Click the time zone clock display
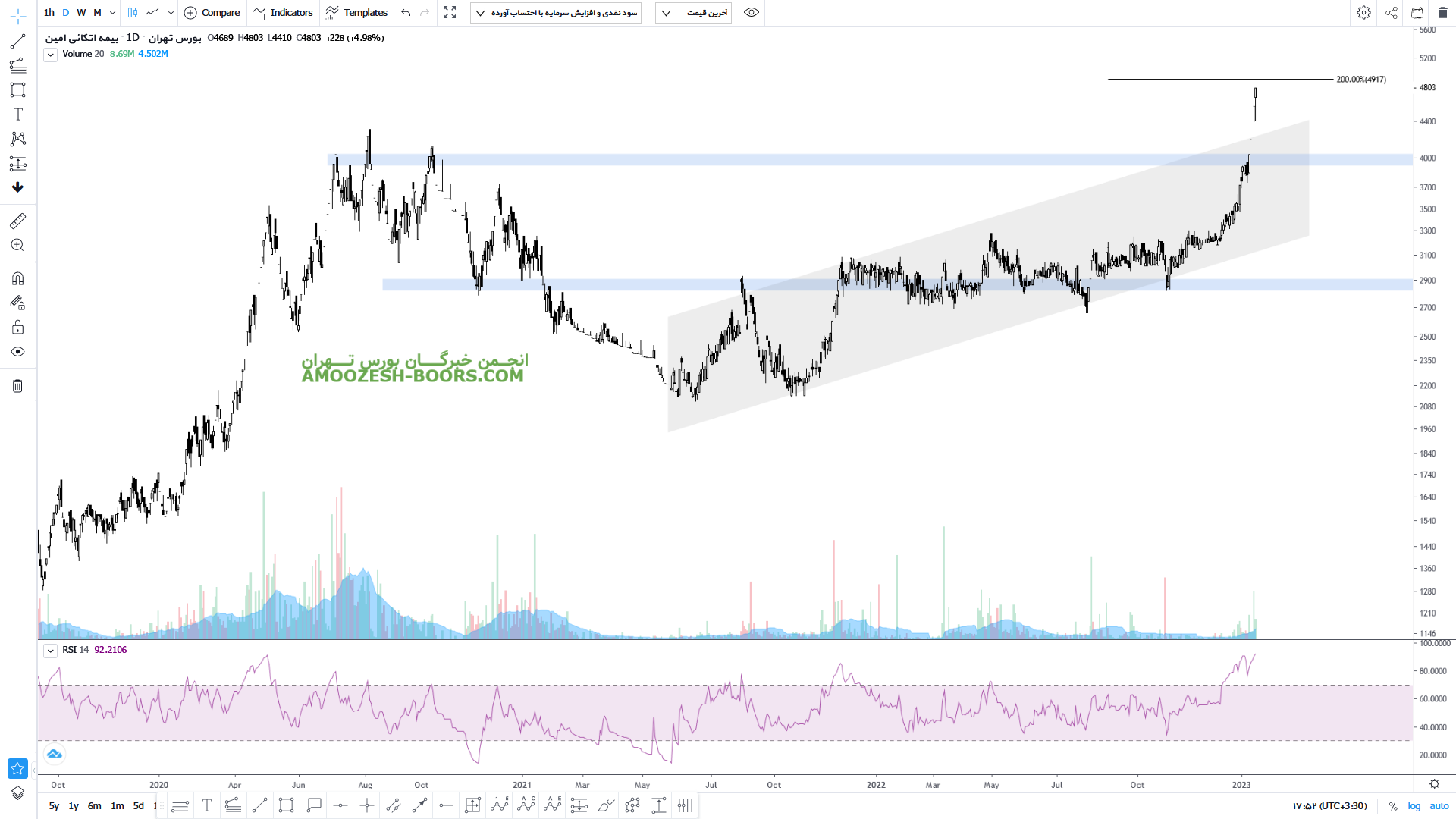 point(1329,806)
